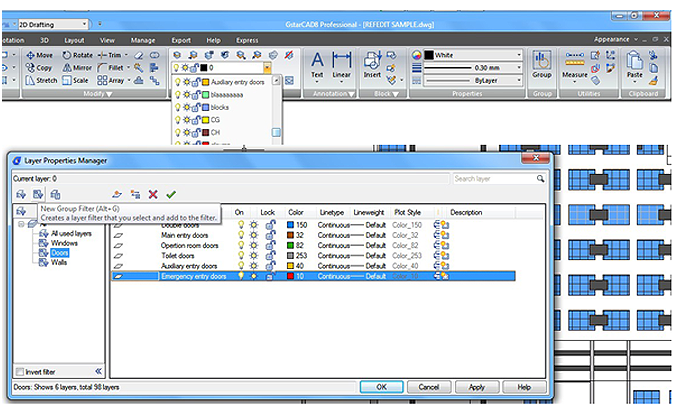Screen dimensions: 673x415
Task: Click color swatch 150 for Double doors
Action: (291, 224)
